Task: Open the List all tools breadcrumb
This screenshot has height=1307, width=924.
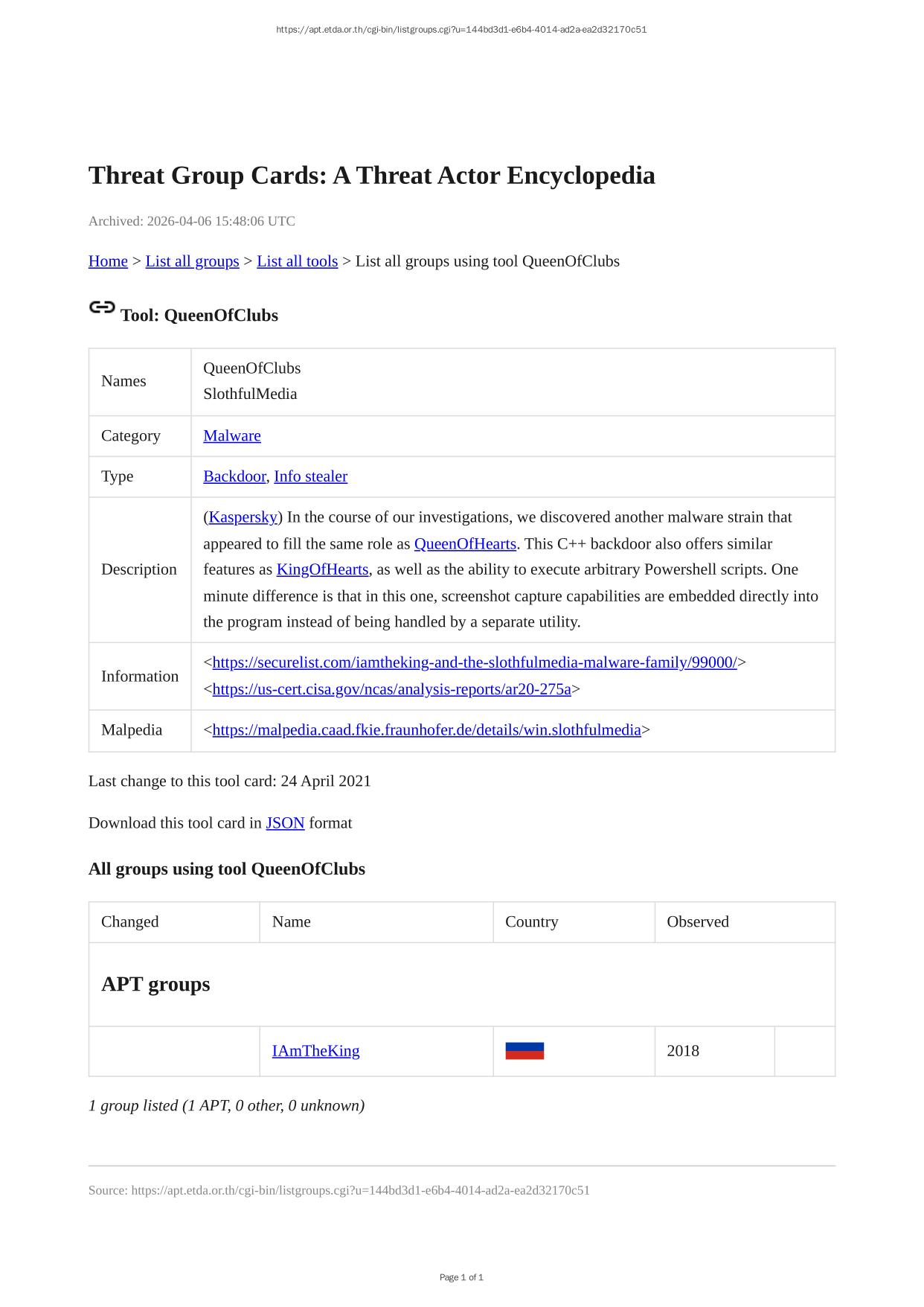Action: (297, 261)
